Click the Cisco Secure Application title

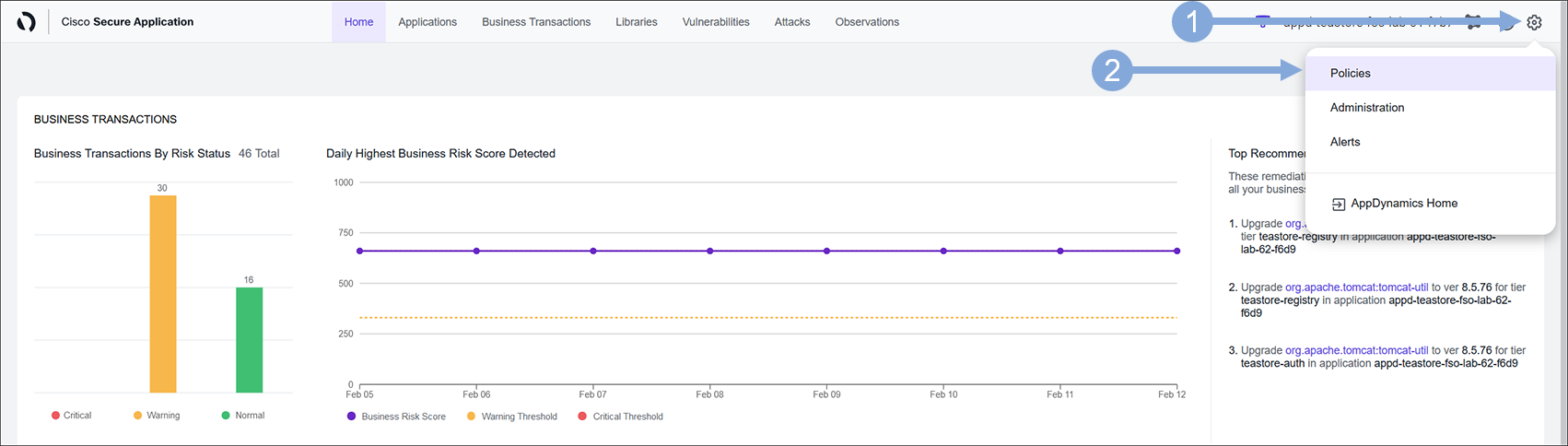pos(127,22)
